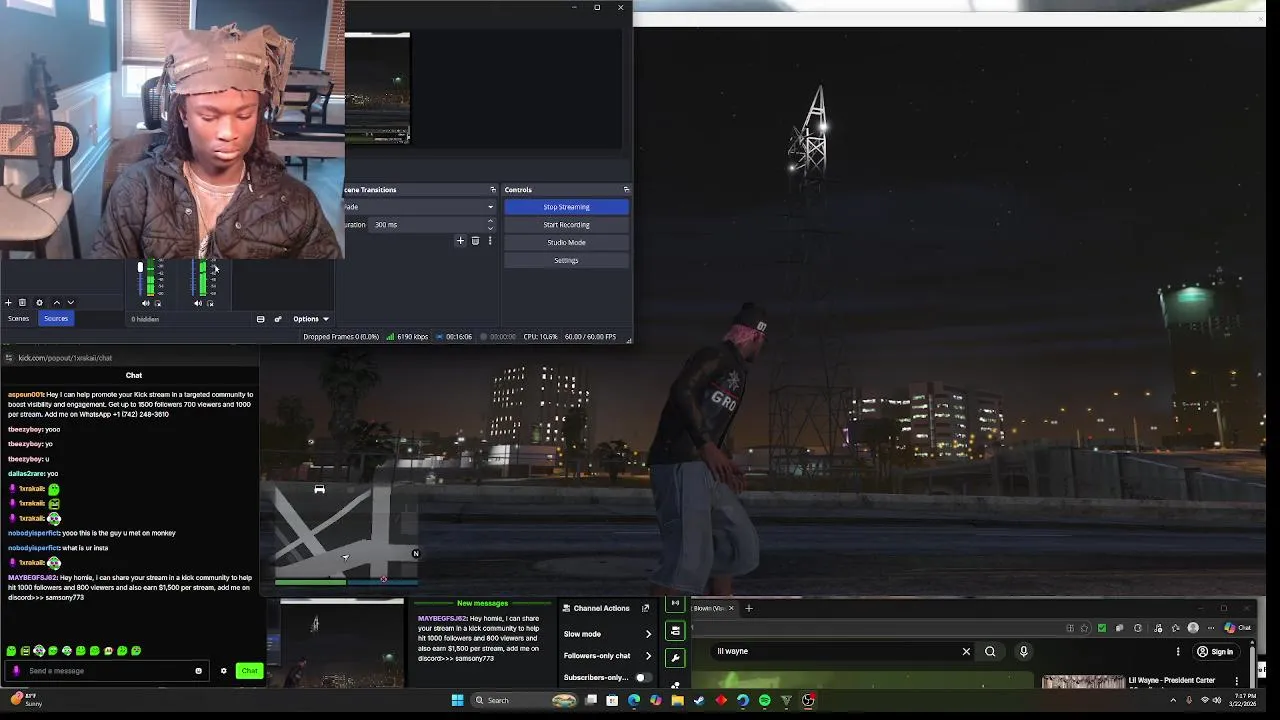The width and height of the screenshot is (1280, 720).
Task: Click mixer layout toggle icon beside Options
Action: pos(260,319)
